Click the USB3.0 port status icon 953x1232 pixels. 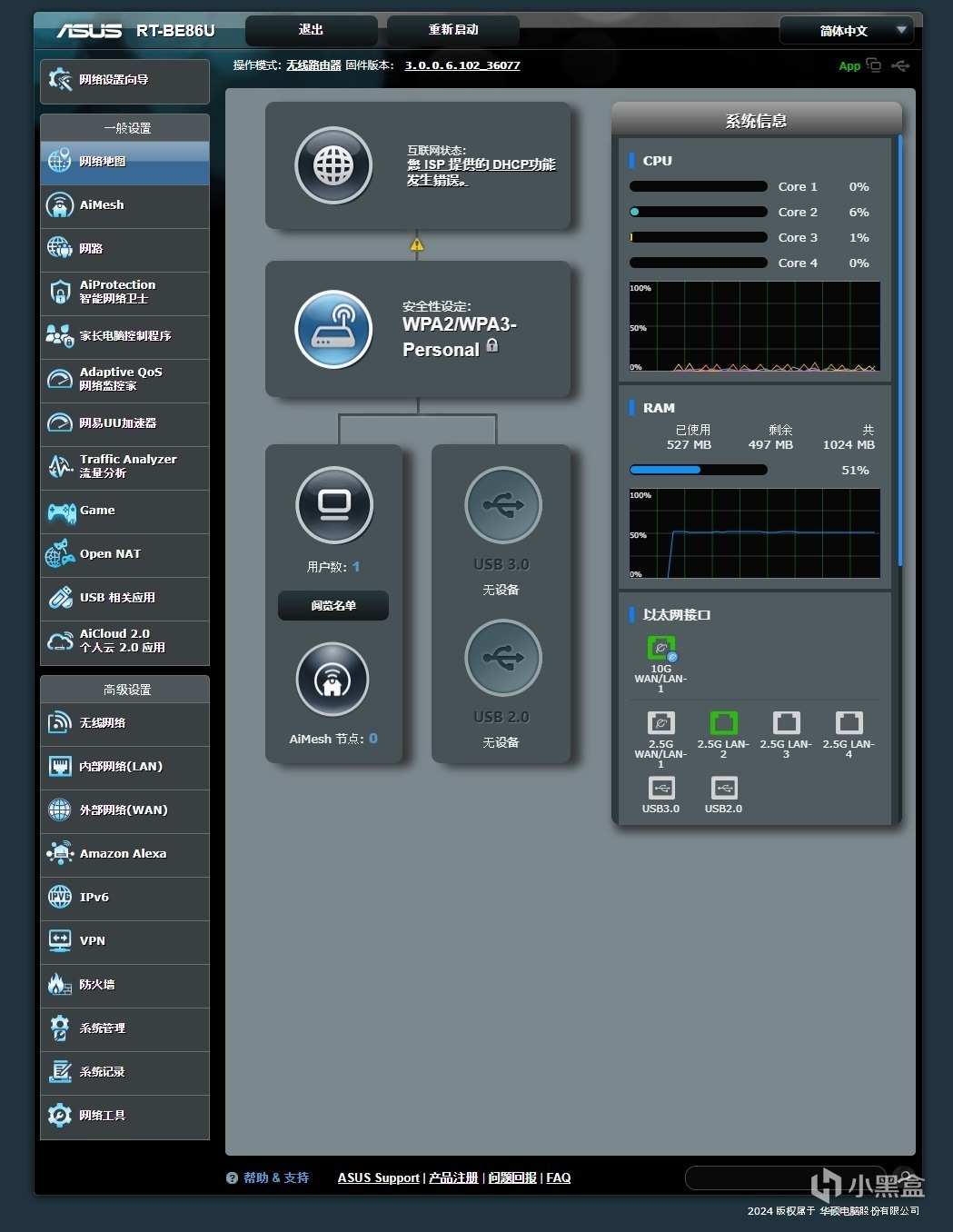(x=660, y=788)
